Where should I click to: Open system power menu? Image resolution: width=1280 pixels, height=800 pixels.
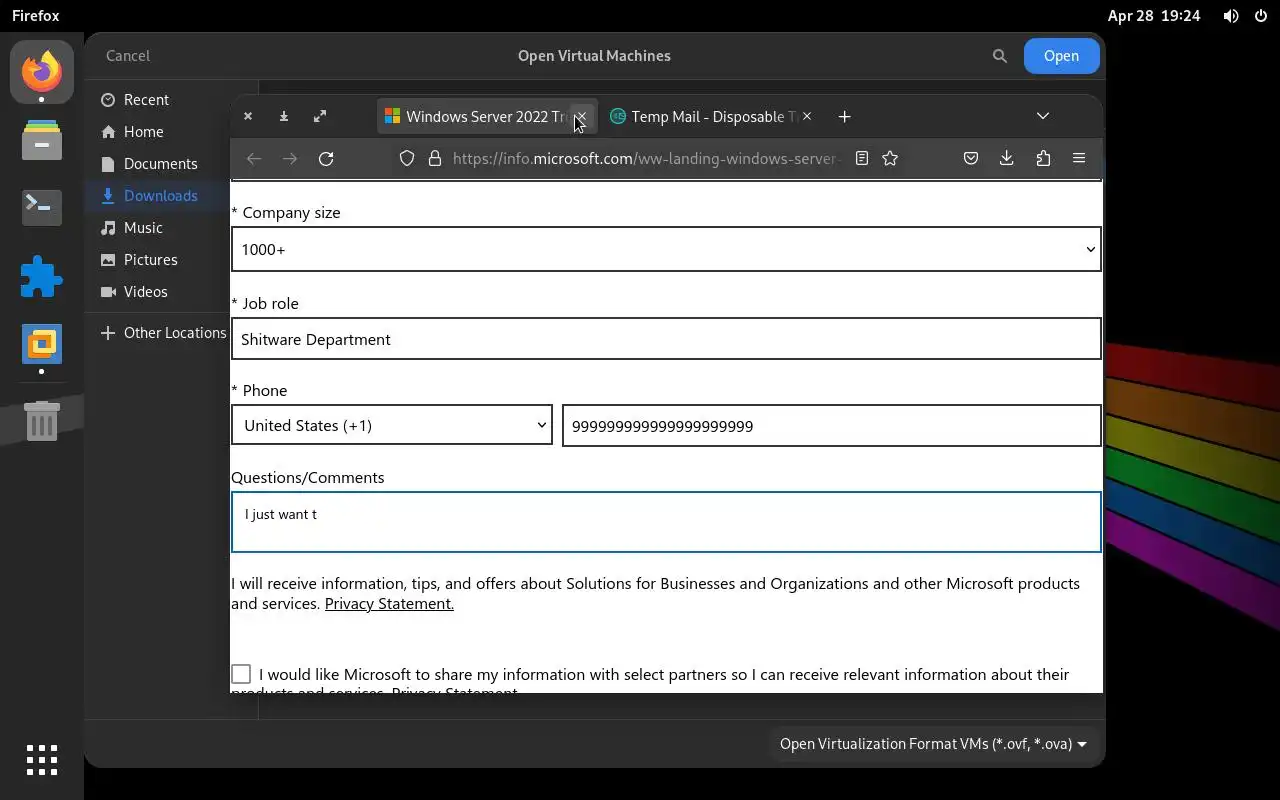click(x=1260, y=16)
